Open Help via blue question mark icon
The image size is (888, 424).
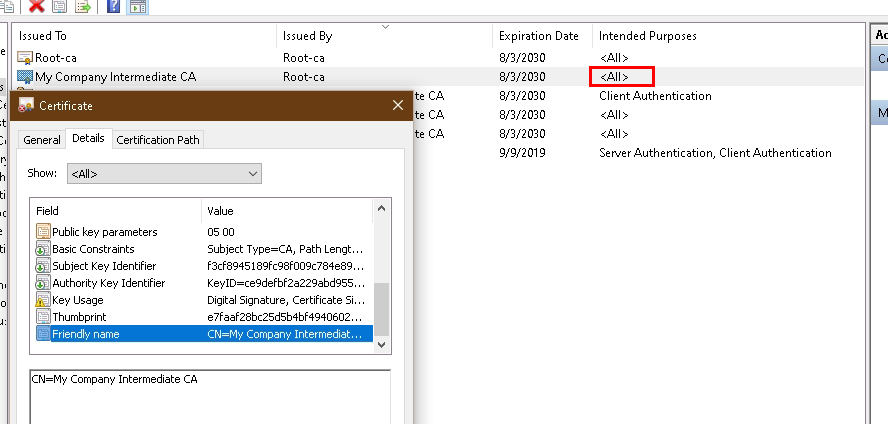point(113,7)
